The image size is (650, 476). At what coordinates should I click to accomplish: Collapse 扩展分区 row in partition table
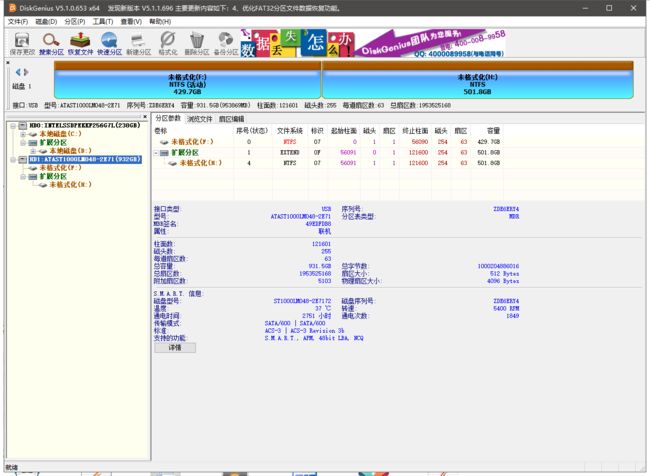(156, 153)
